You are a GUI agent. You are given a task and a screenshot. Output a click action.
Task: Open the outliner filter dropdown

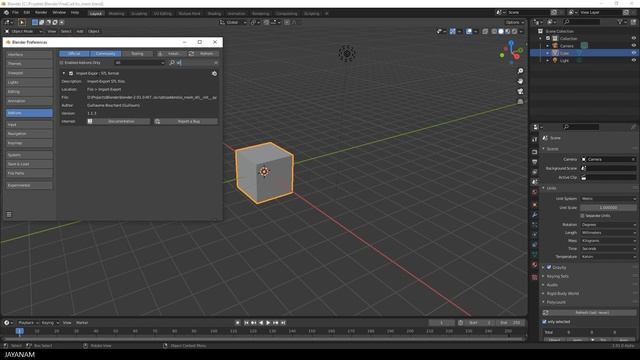pyautogui.click(x=622, y=22)
